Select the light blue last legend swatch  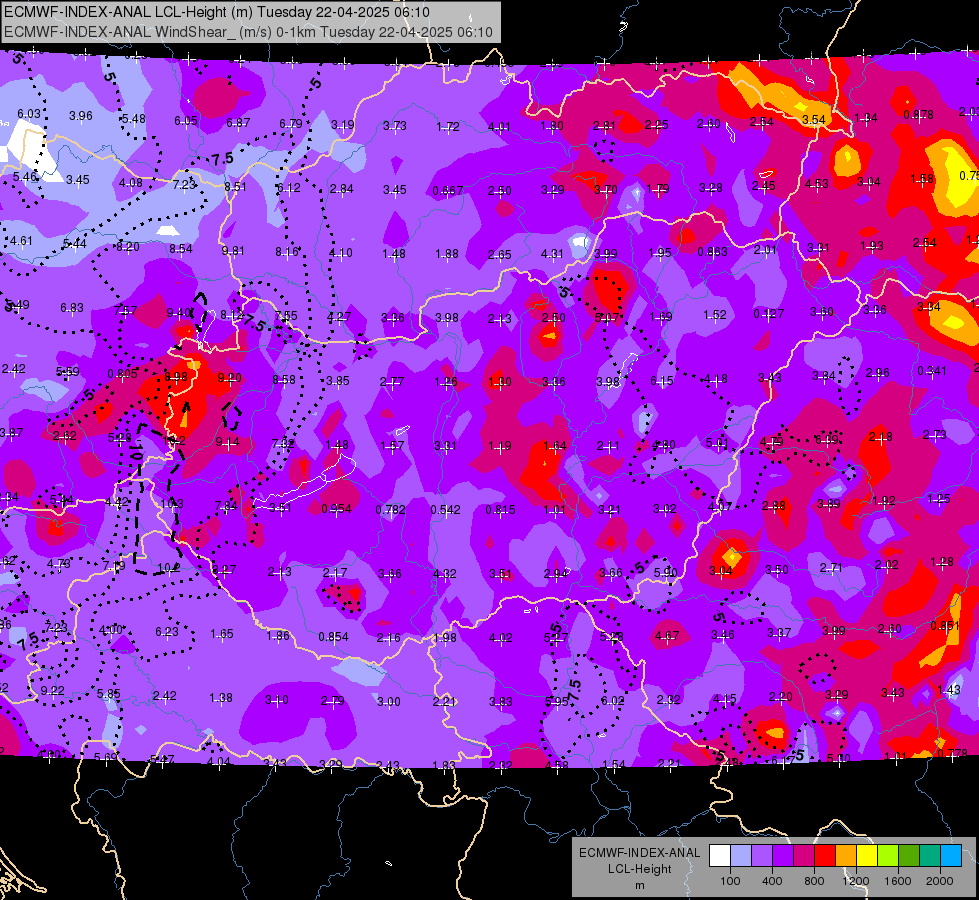pyautogui.click(x=951, y=856)
